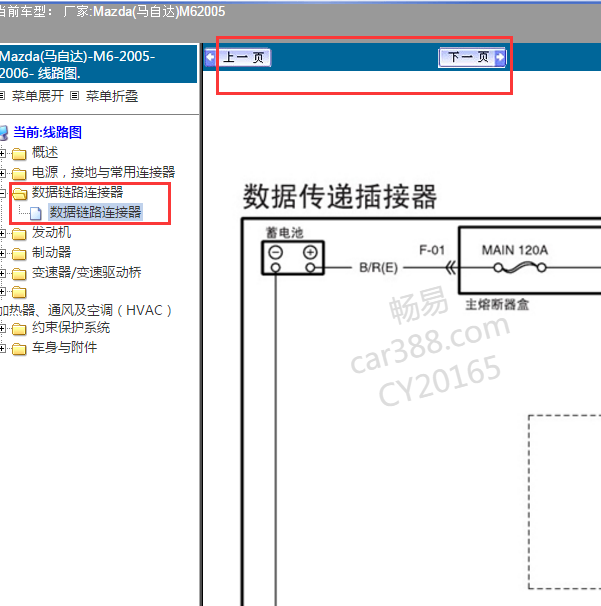Click the 约束保护系统 folder icon
601x606 pixels.
[19, 329]
